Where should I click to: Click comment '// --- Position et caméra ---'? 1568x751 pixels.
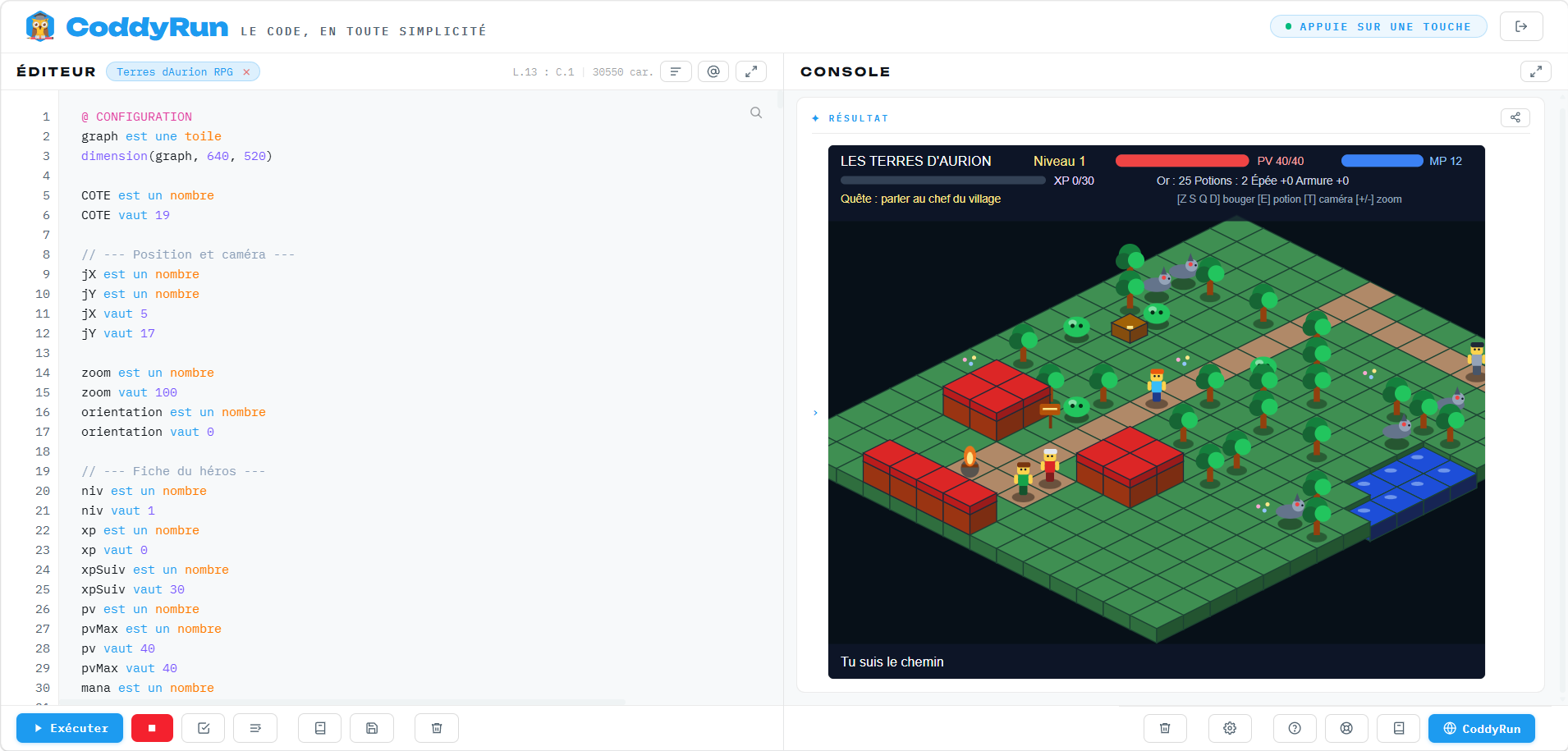click(x=188, y=254)
